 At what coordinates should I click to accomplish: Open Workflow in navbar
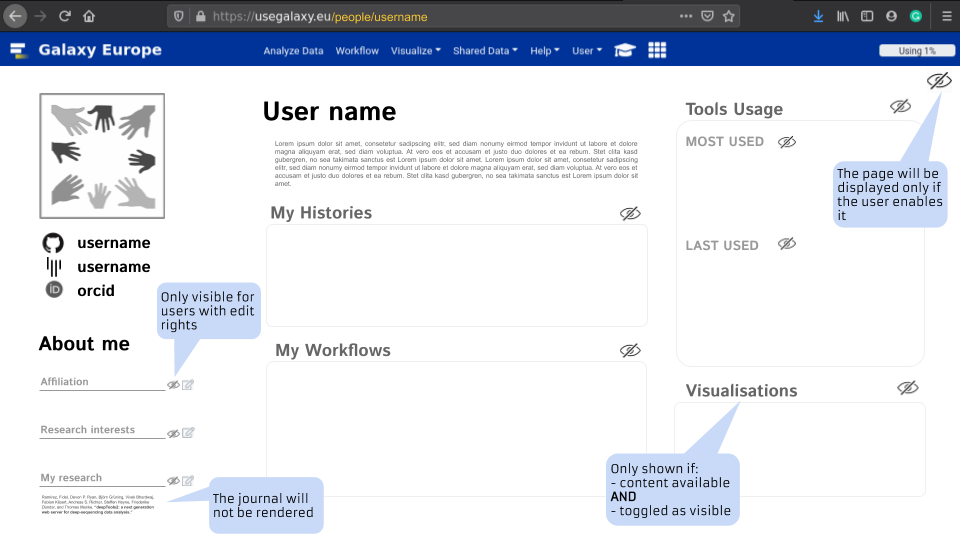(x=357, y=51)
